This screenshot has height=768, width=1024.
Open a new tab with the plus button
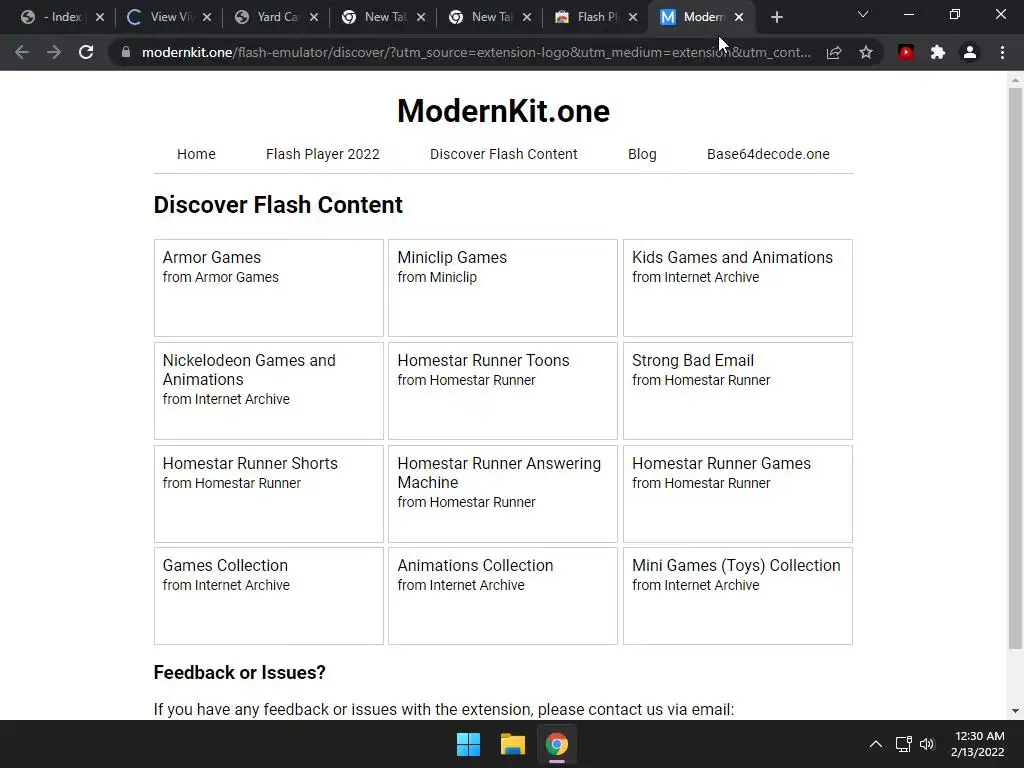pos(776,18)
